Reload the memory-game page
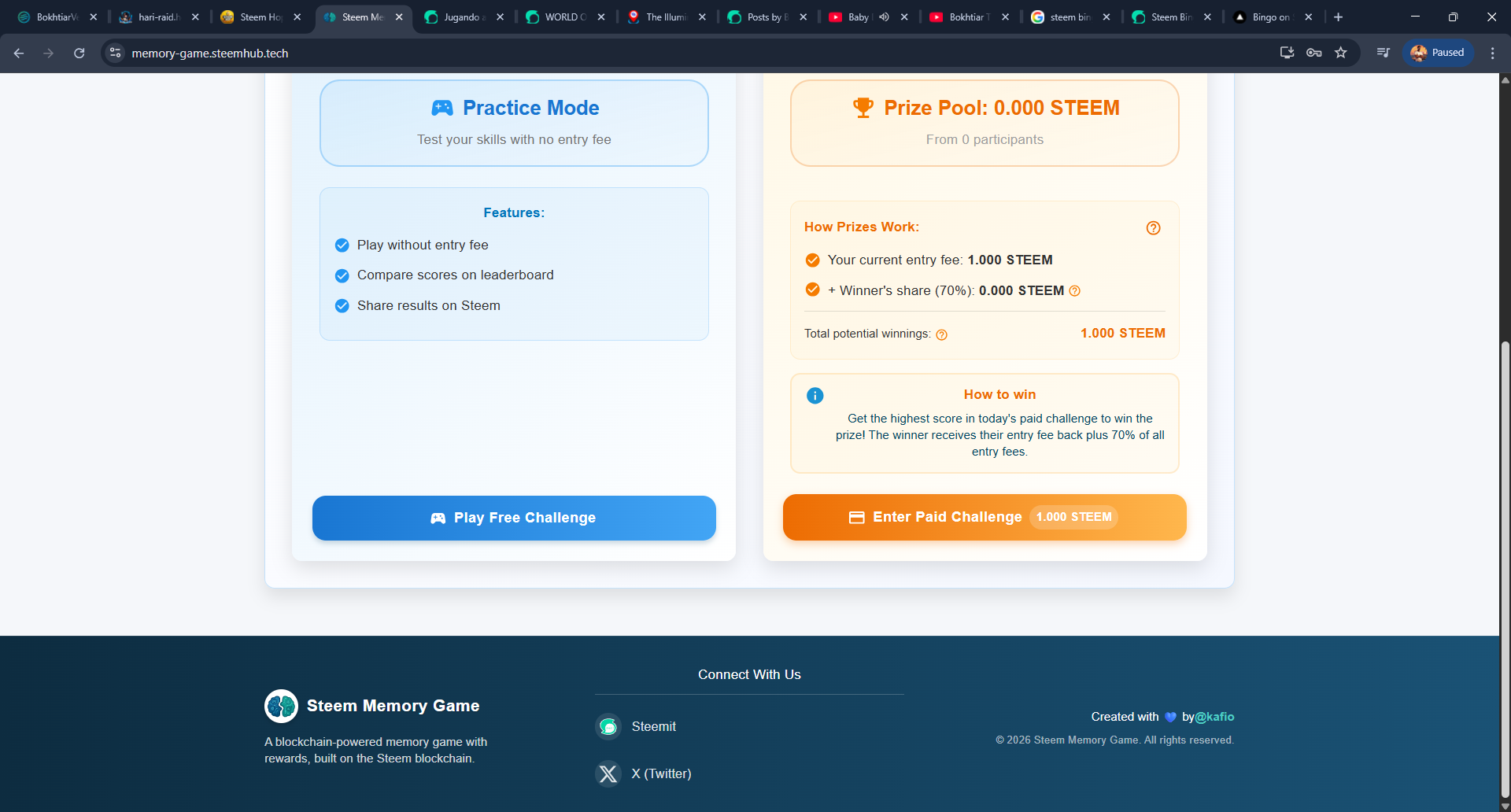This screenshot has height=812, width=1511. click(79, 53)
